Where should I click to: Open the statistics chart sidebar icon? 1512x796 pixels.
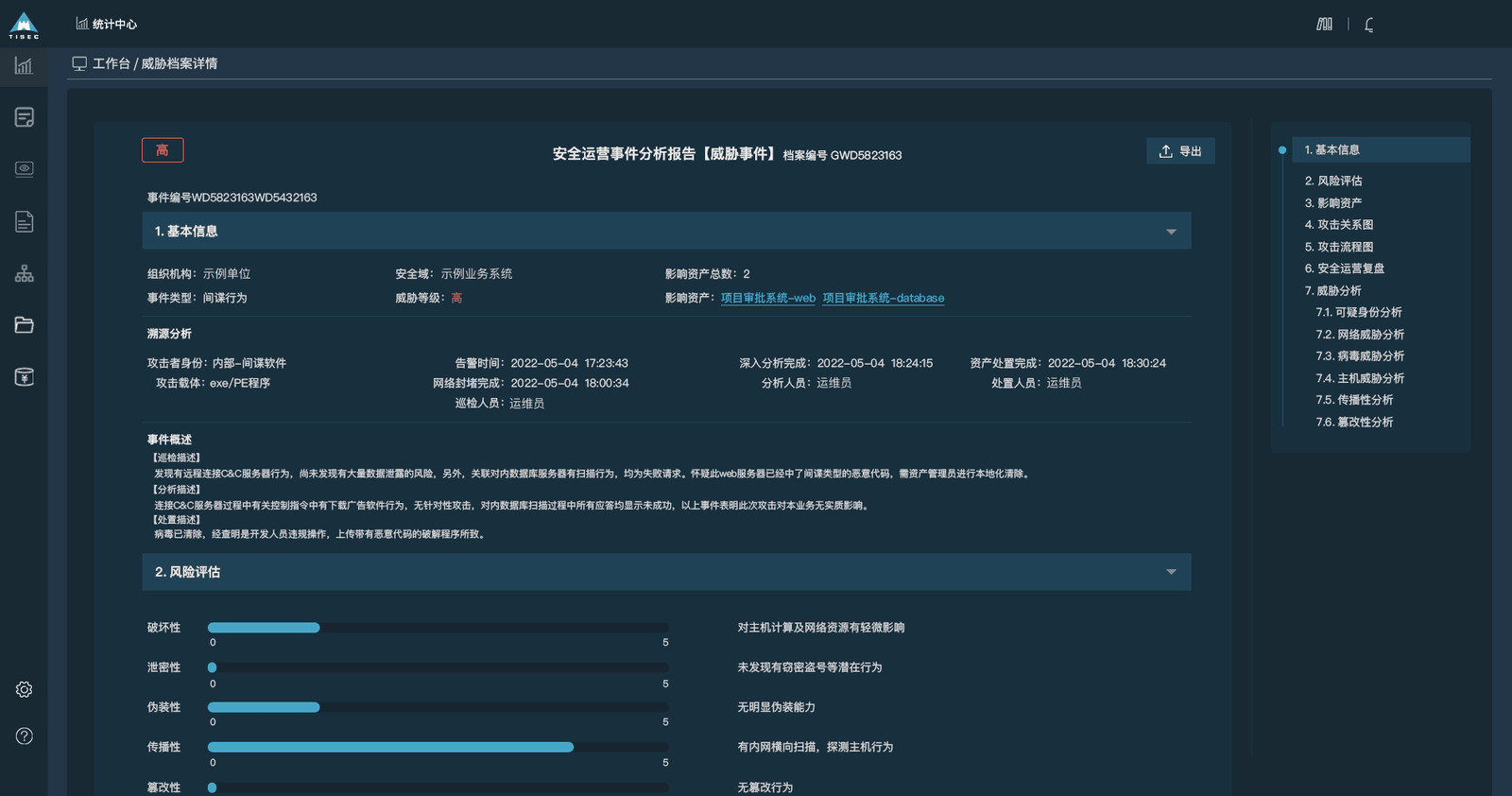24,65
